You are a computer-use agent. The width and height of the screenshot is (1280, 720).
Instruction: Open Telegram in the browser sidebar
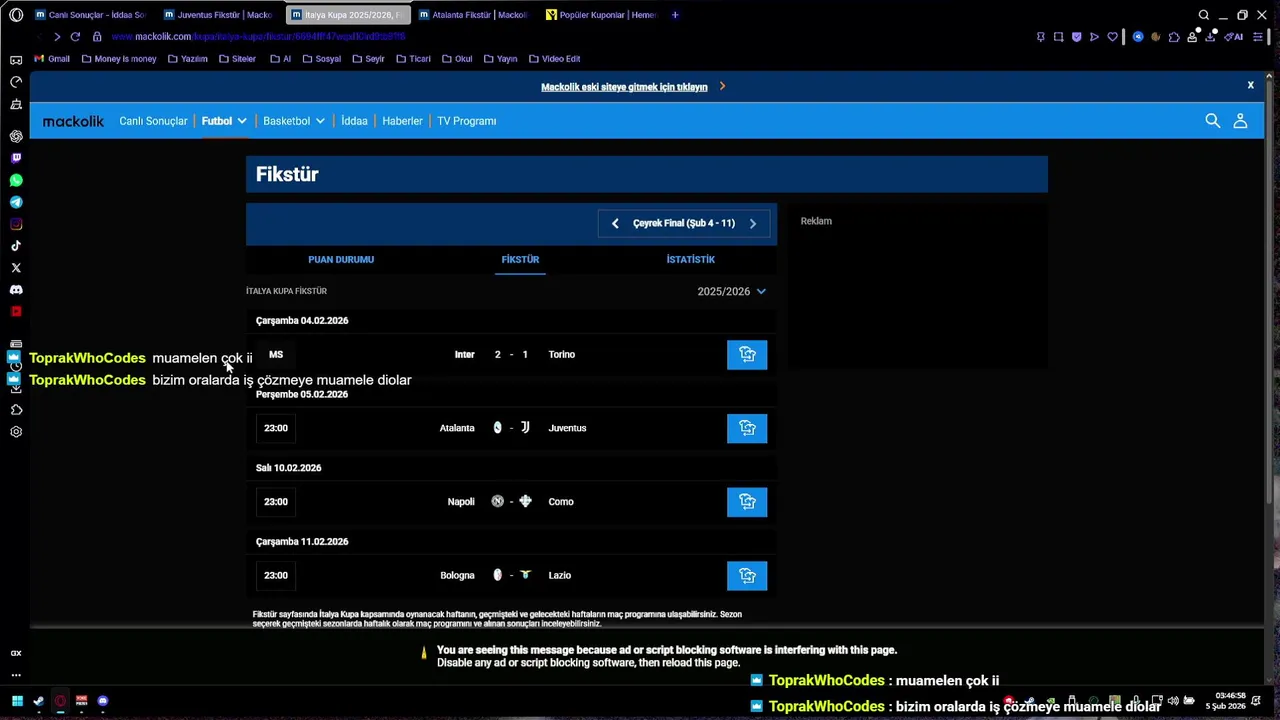click(16, 202)
